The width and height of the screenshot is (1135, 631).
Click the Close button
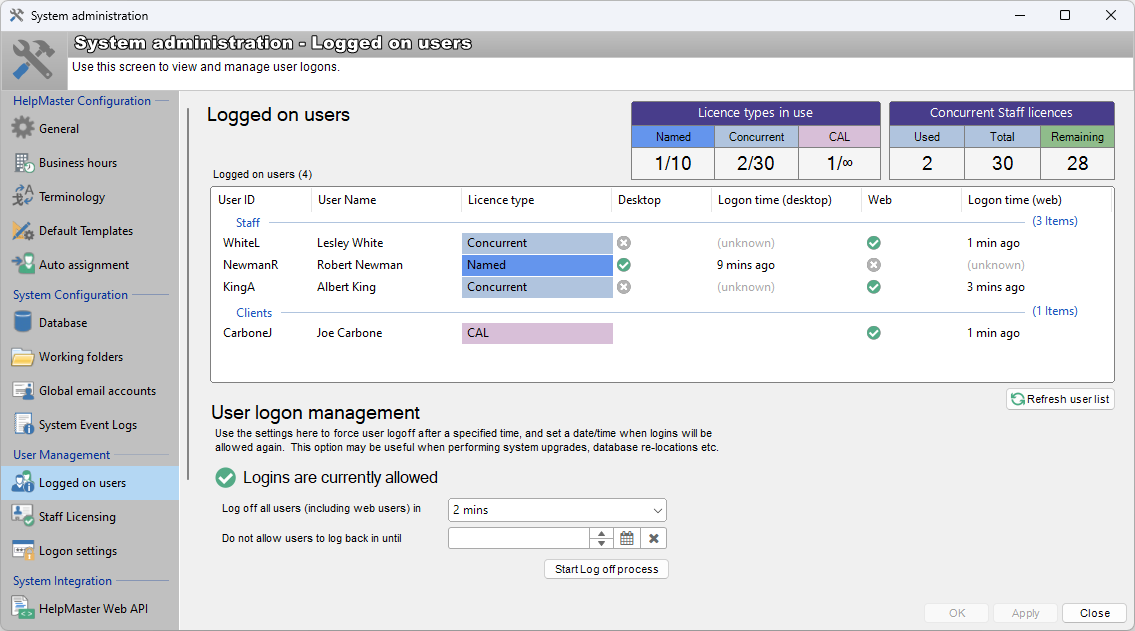(x=1094, y=613)
